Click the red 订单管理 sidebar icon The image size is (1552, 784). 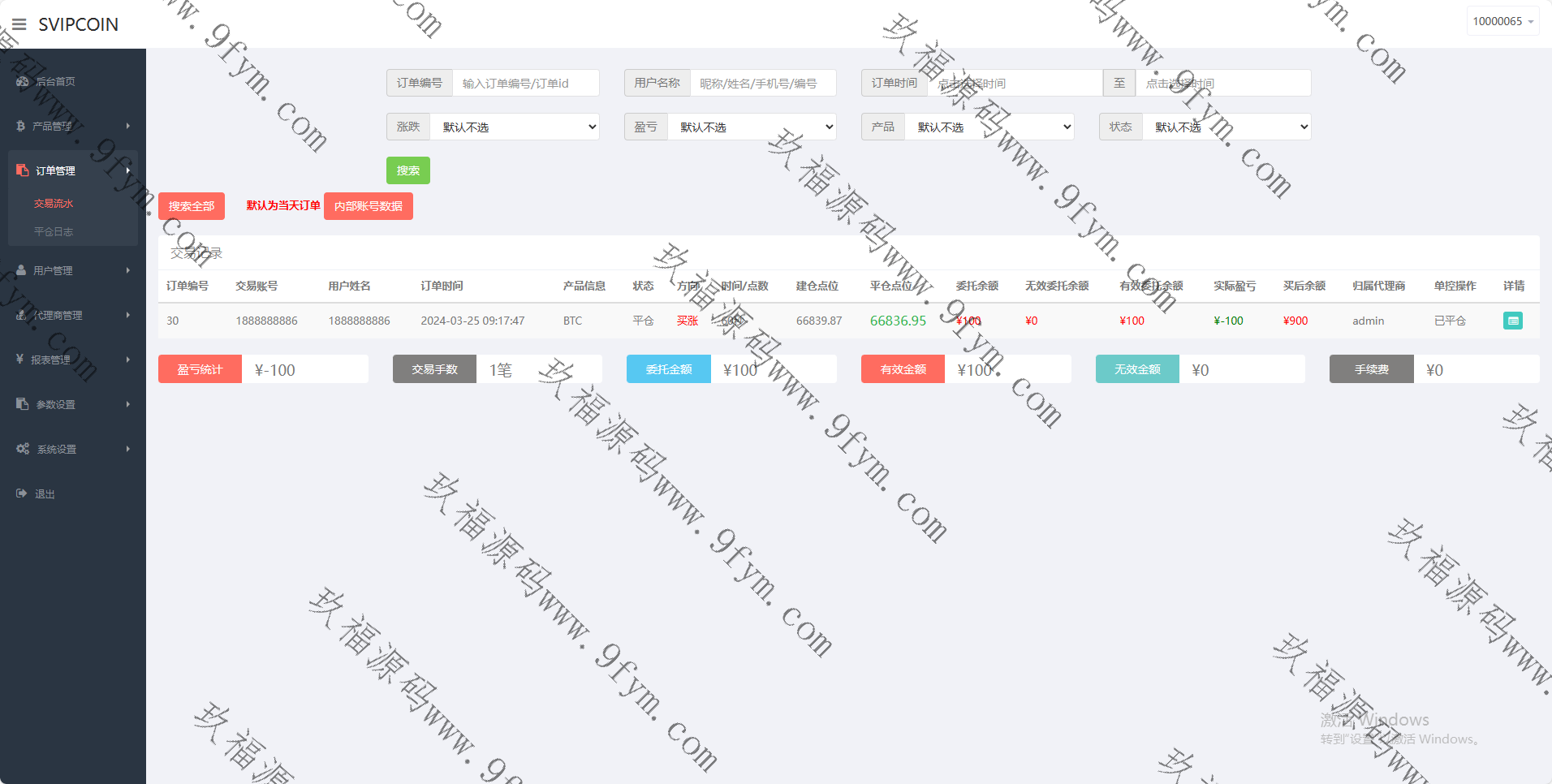tap(22, 170)
